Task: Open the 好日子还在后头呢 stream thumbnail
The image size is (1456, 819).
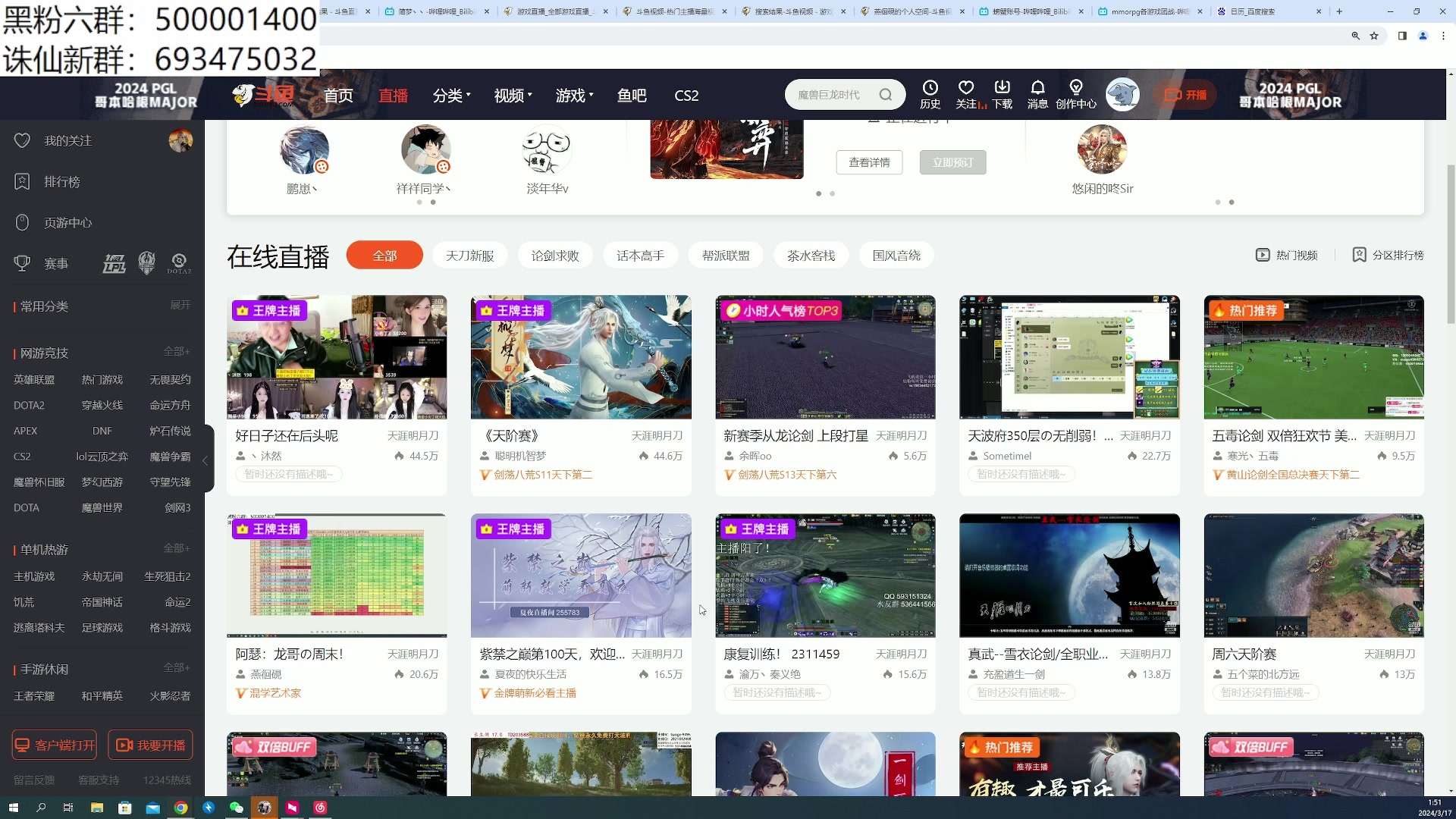Action: point(336,357)
